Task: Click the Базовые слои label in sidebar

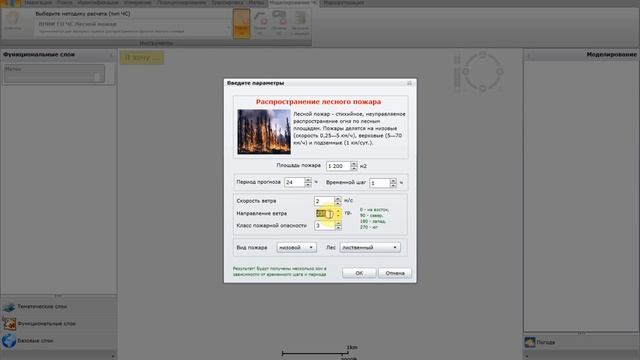Action: point(36,340)
